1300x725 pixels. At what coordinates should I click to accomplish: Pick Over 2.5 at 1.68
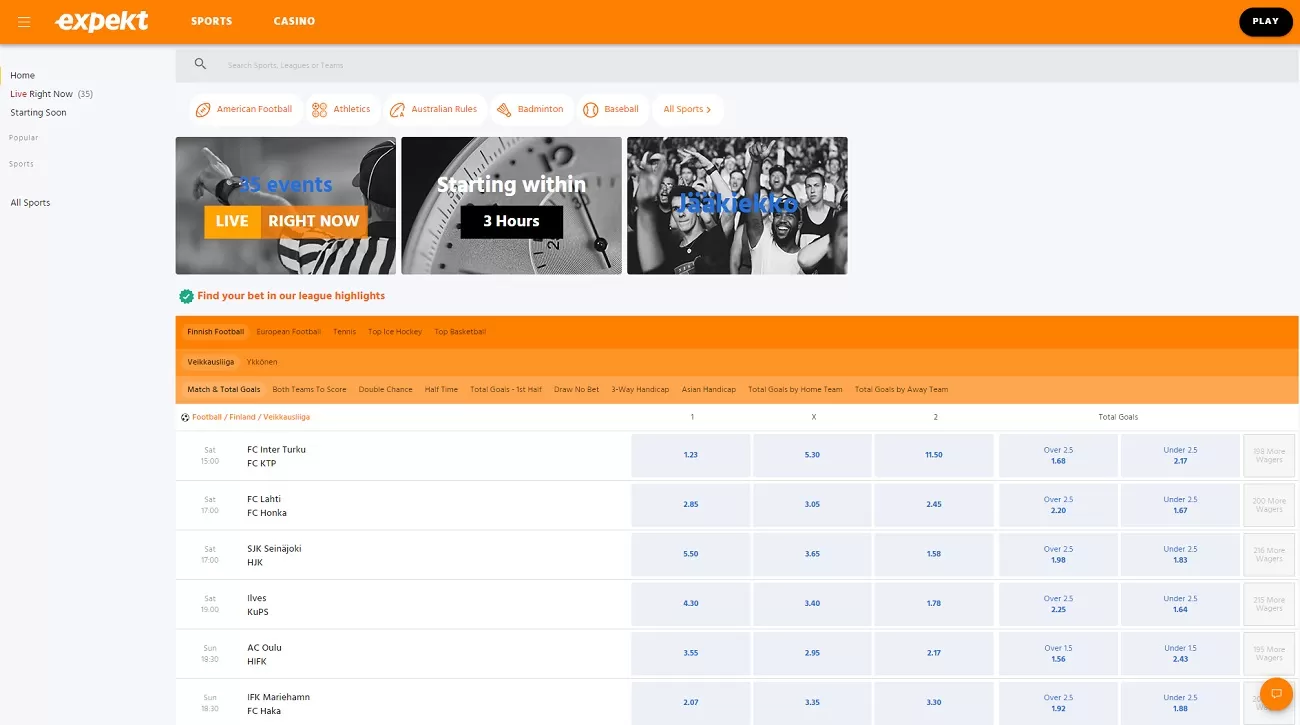pyautogui.click(x=1058, y=455)
